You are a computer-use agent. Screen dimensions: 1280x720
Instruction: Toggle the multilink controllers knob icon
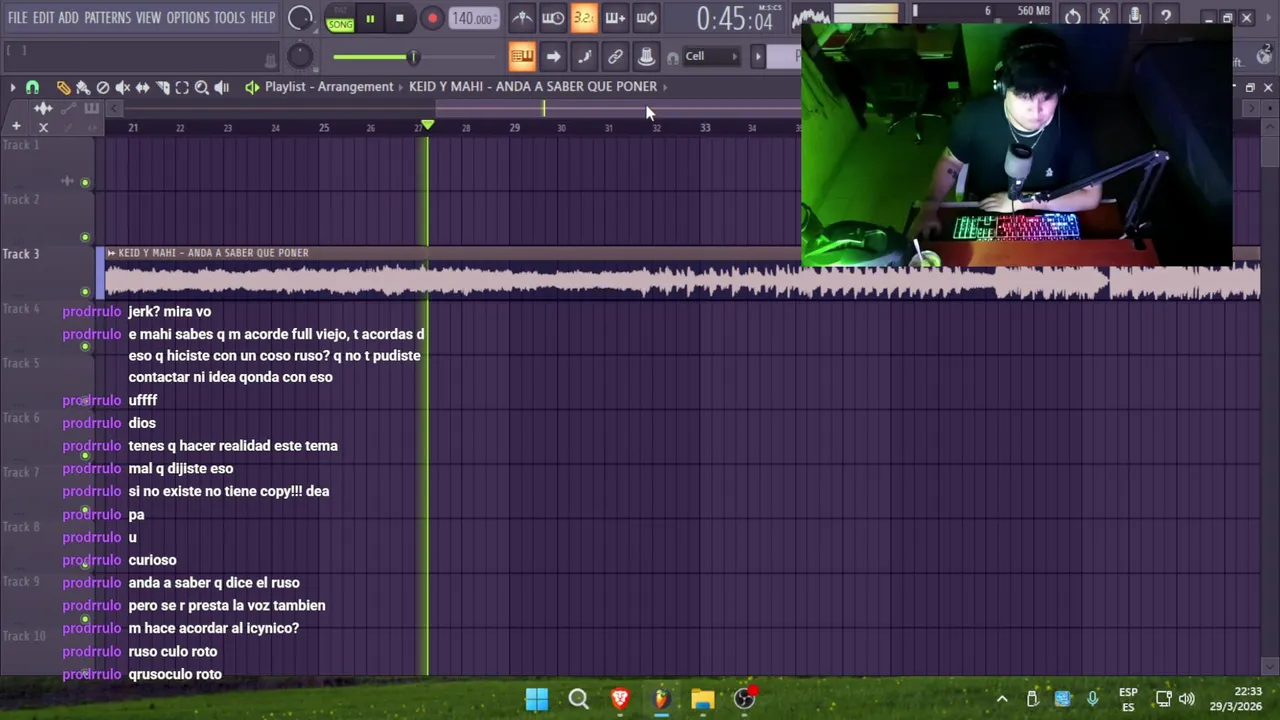[646, 56]
